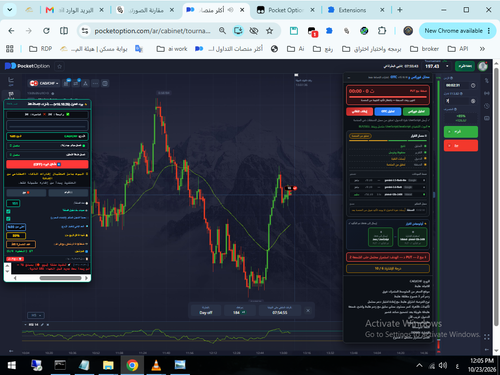
Task: Click the red Sell button
Action: (461, 146)
